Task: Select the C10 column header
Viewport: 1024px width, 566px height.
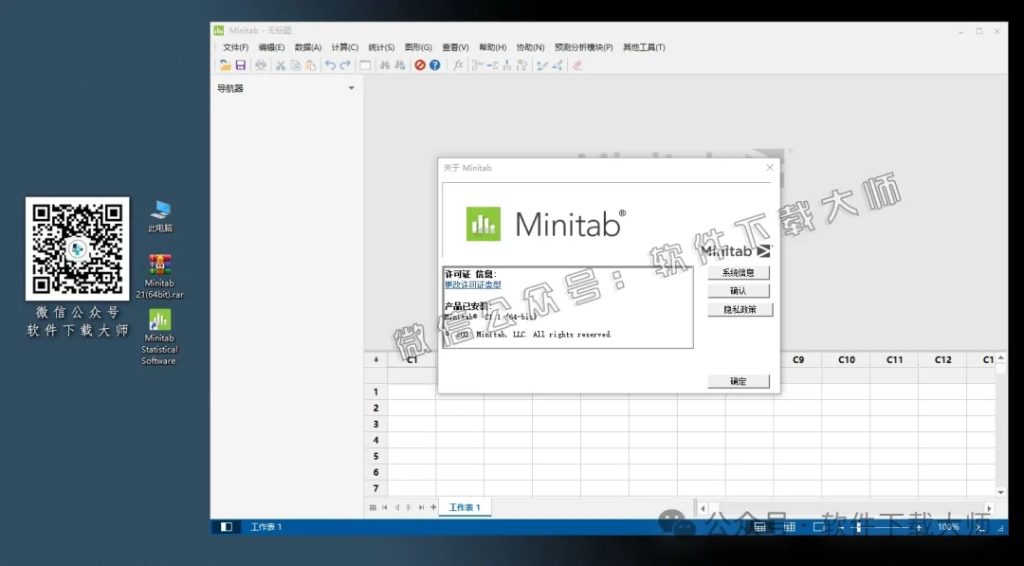Action: point(846,360)
